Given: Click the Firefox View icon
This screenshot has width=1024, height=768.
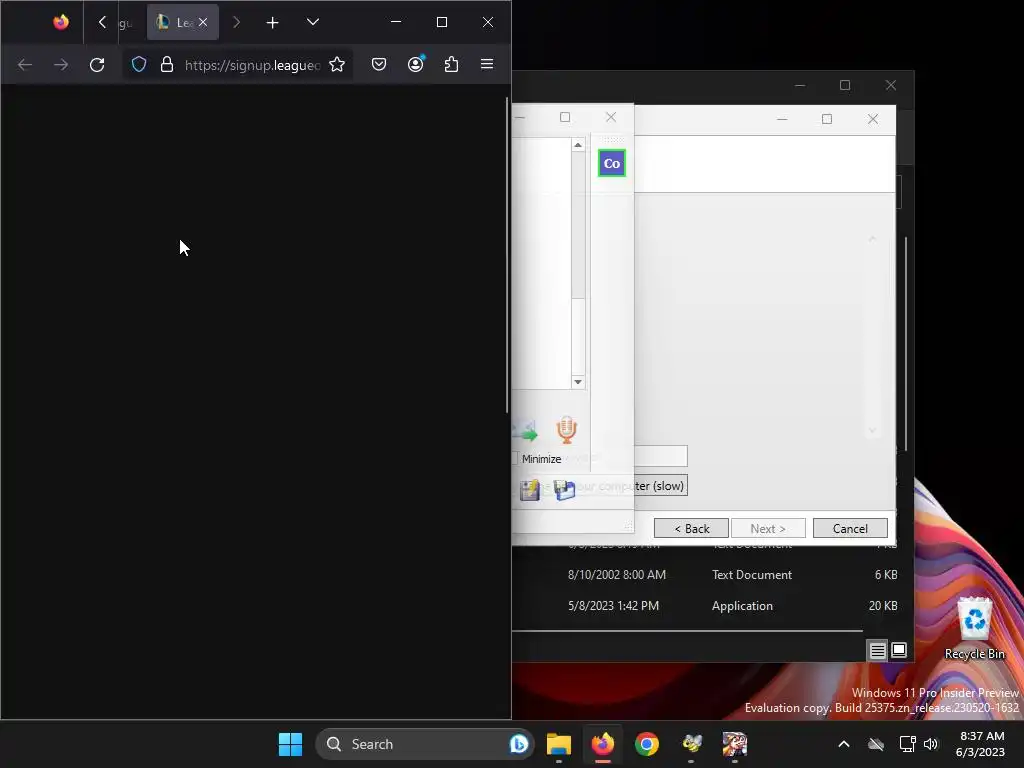Looking at the screenshot, I should coord(61,22).
